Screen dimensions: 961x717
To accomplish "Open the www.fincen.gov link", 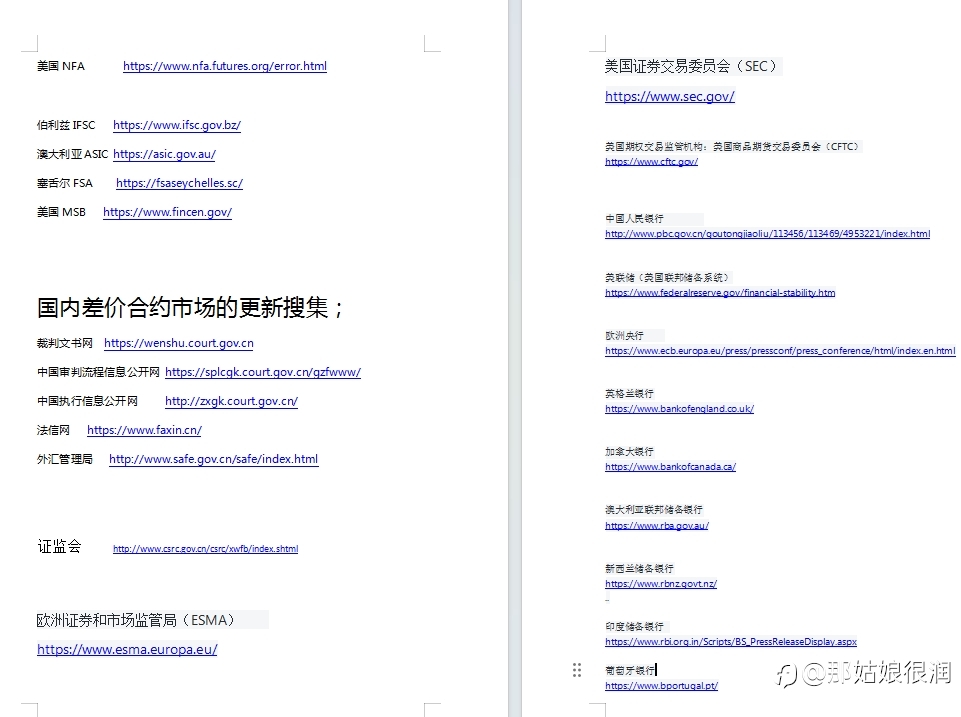I will [167, 212].
